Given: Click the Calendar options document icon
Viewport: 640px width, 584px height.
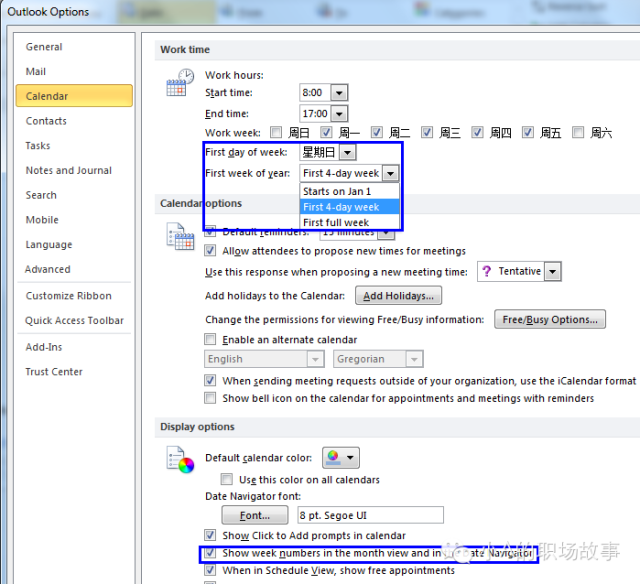Looking at the screenshot, I should click(180, 236).
